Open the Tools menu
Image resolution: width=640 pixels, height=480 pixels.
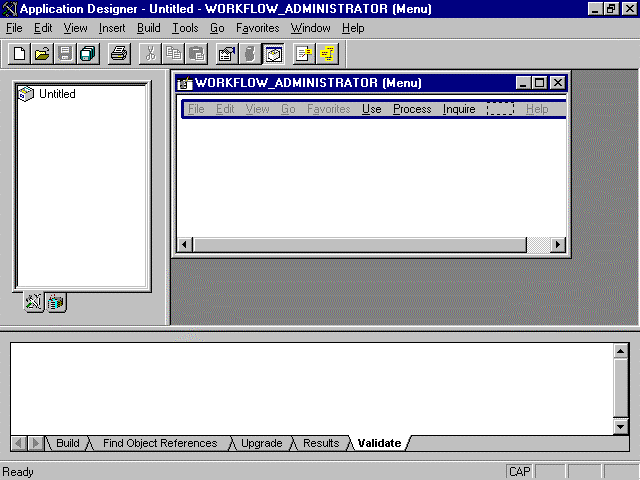(185, 28)
